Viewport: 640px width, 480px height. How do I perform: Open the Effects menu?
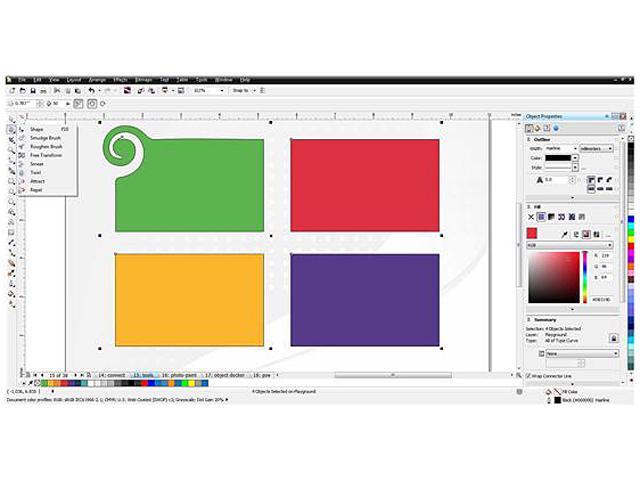(119, 79)
